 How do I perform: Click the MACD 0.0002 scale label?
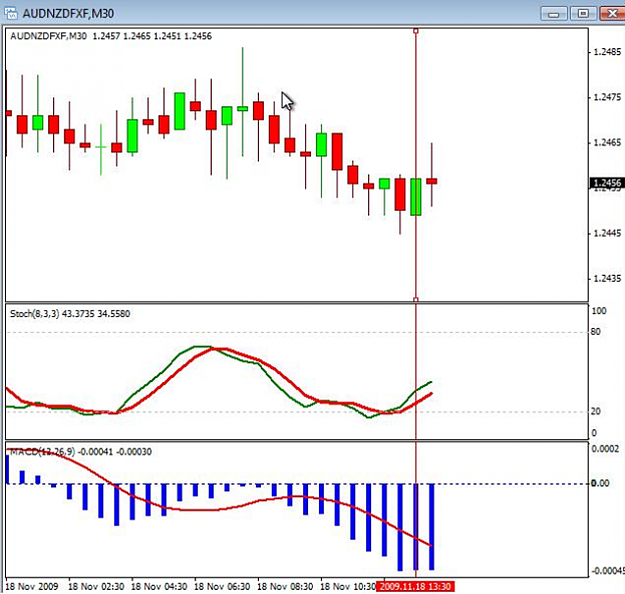click(x=605, y=449)
